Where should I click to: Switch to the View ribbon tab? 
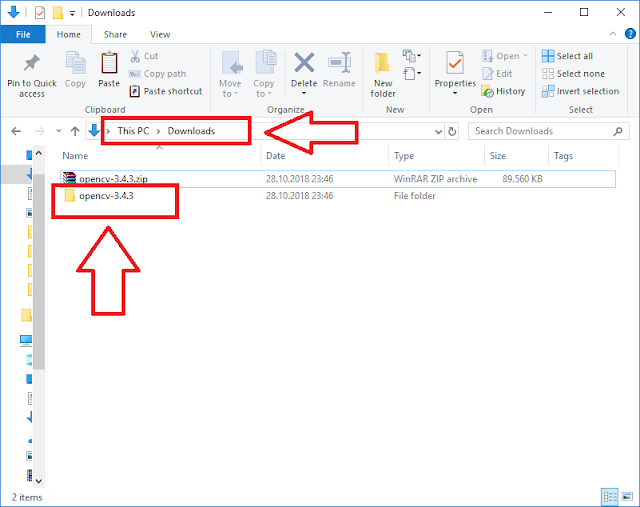(x=160, y=35)
